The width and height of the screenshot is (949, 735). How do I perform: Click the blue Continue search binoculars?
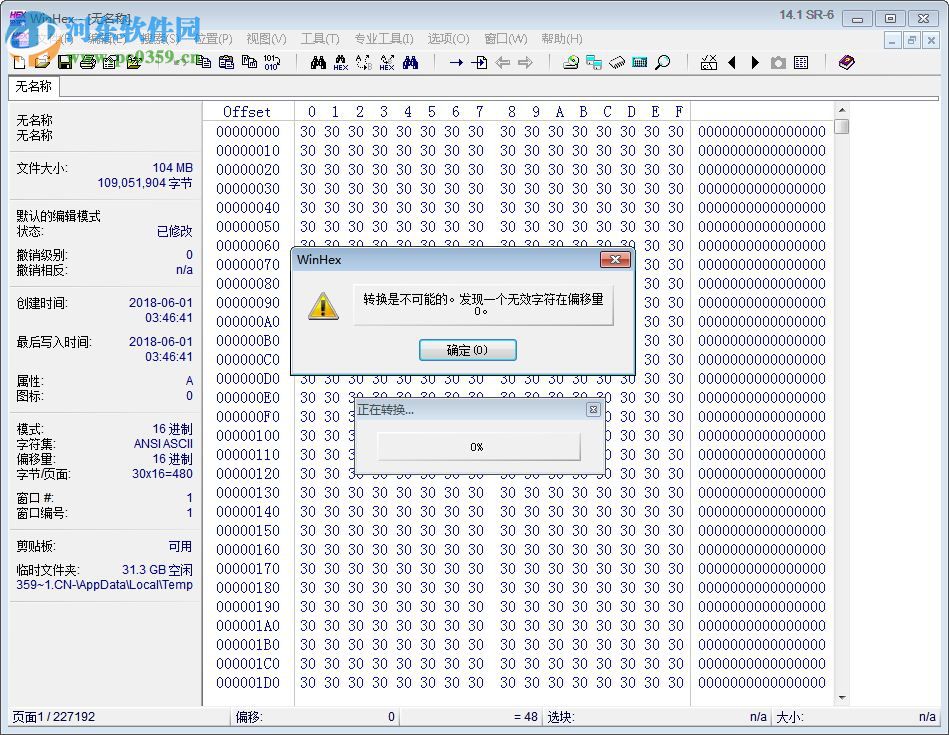pyautogui.click(x=410, y=62)
